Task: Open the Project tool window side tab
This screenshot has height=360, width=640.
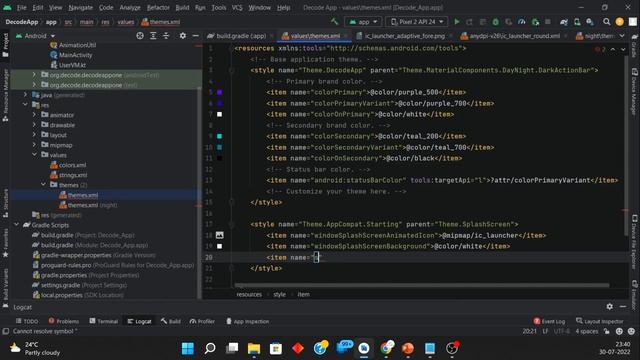Action: click(x=5, y=45)
